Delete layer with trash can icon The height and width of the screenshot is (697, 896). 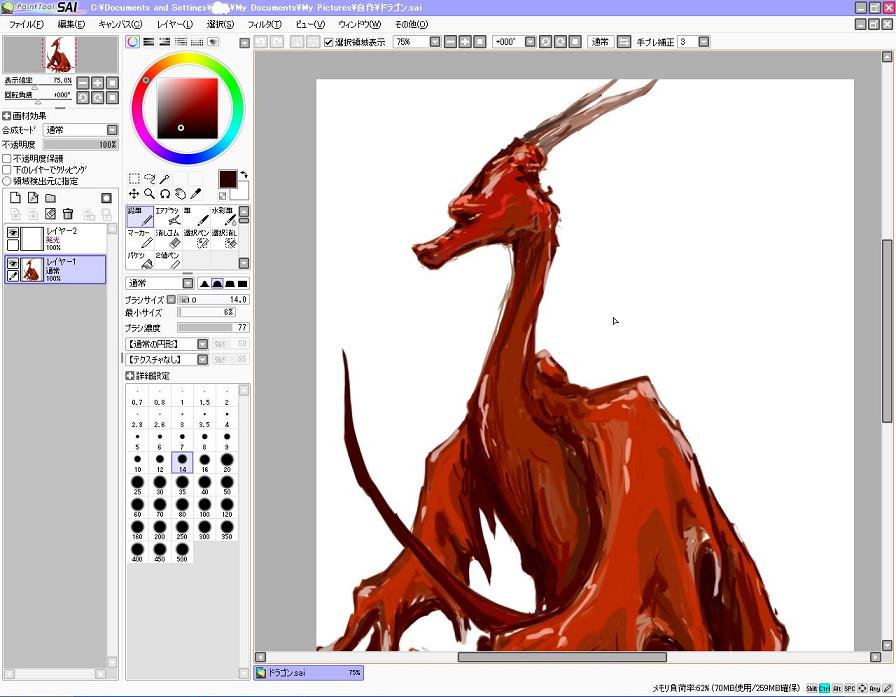(x=67, y=214)
